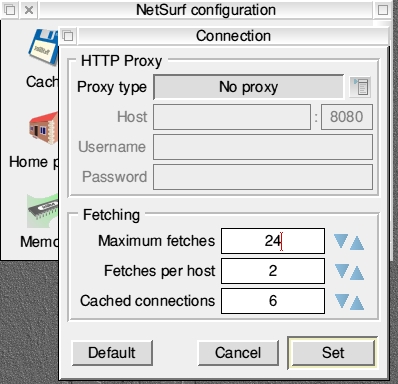Open the Home page icon in NetSurf configuration
Viewport: 398px width, 384px height.
coord(43,128)
